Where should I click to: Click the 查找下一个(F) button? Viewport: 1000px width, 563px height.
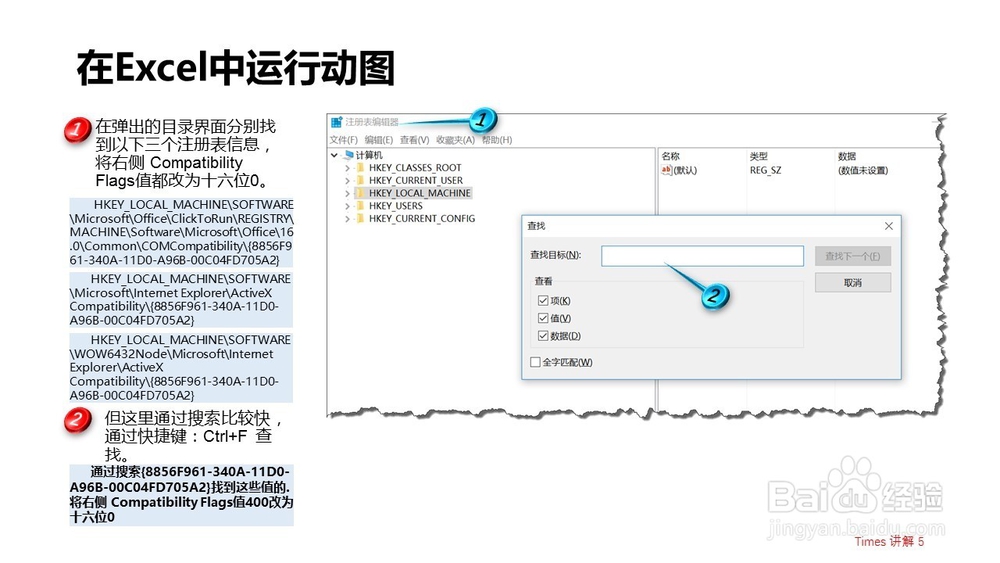point(853,256)
